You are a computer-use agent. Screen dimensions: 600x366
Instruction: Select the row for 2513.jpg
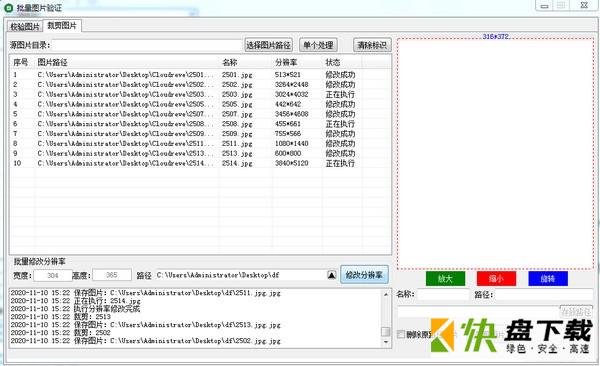tap(200, 154)
